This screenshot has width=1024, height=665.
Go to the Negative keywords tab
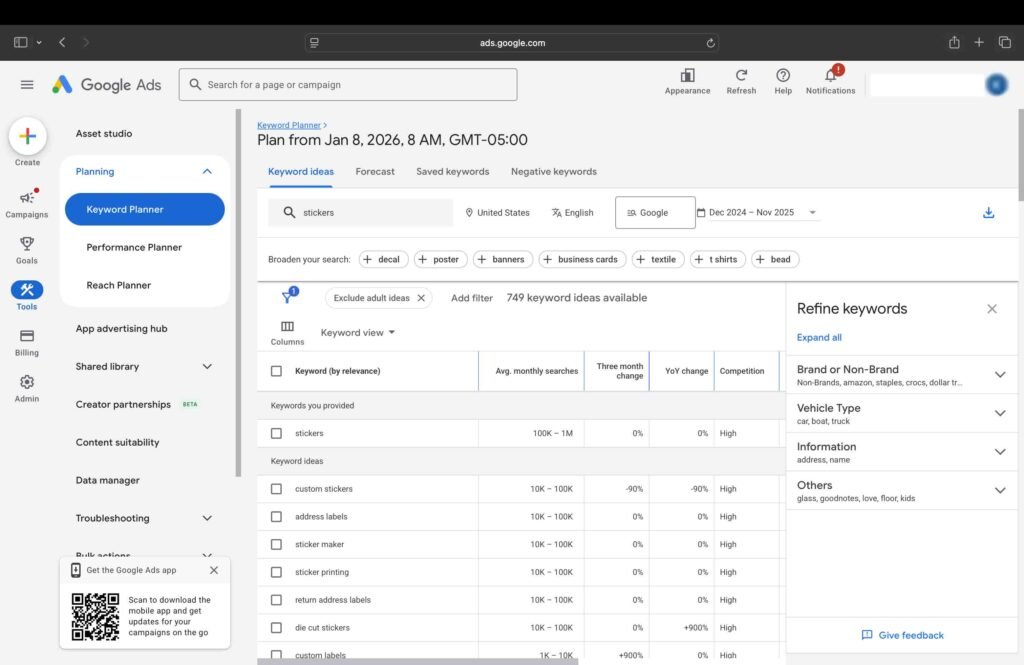(x=553, y=171)
